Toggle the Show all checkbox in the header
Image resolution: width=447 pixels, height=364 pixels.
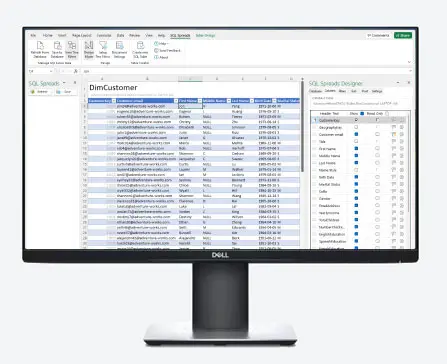pyautogui.click(x=362, y=114)
